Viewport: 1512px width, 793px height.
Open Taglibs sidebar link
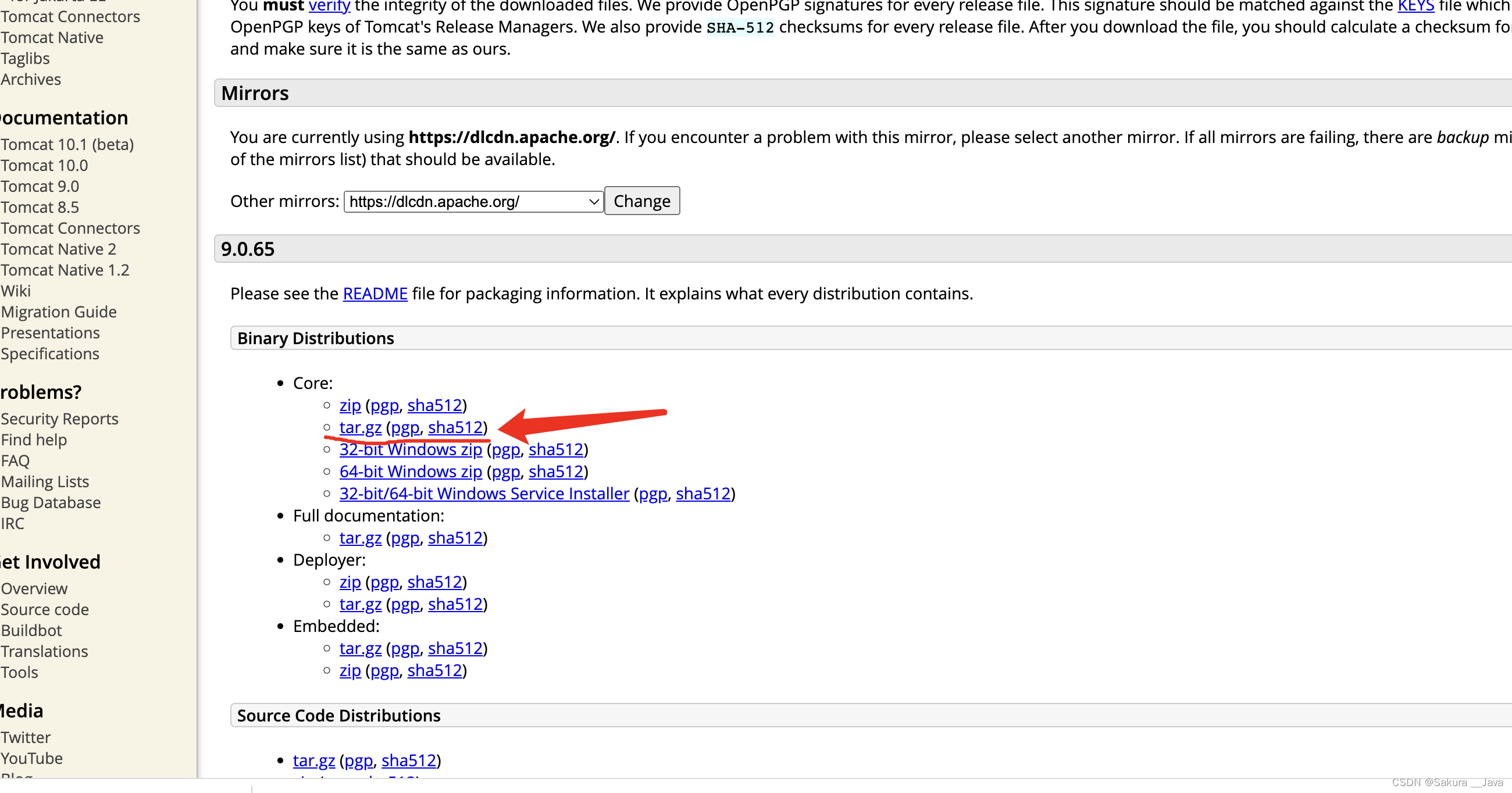[24, 59]
